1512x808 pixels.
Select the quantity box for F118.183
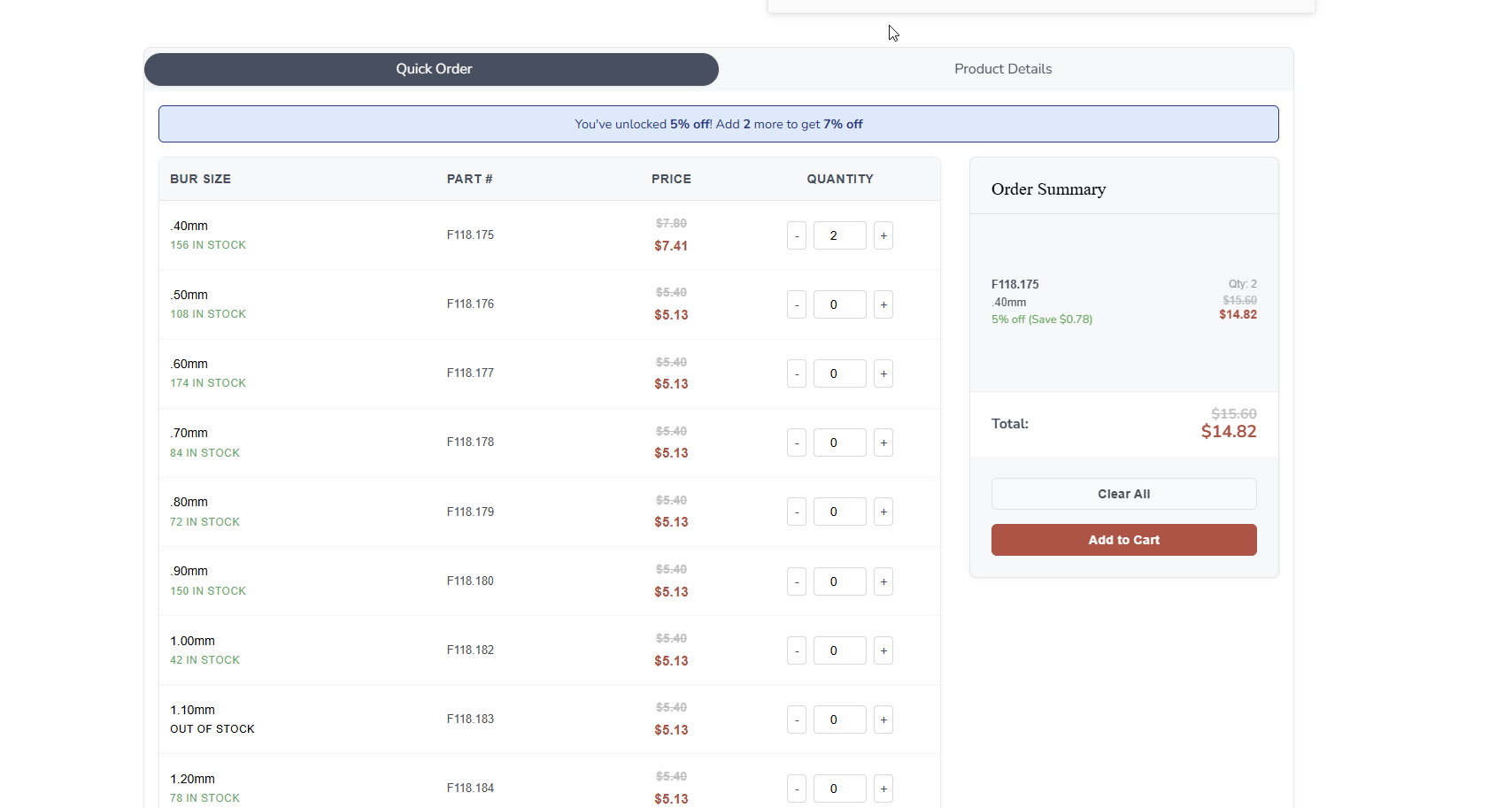coord(839,719)
